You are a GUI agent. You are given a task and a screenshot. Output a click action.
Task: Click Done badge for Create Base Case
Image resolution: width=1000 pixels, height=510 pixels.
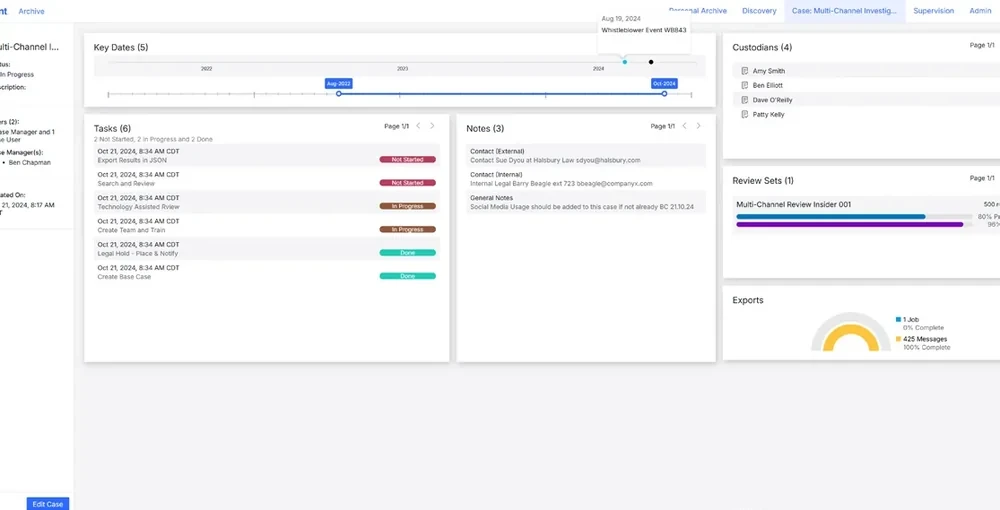(408, 276)
